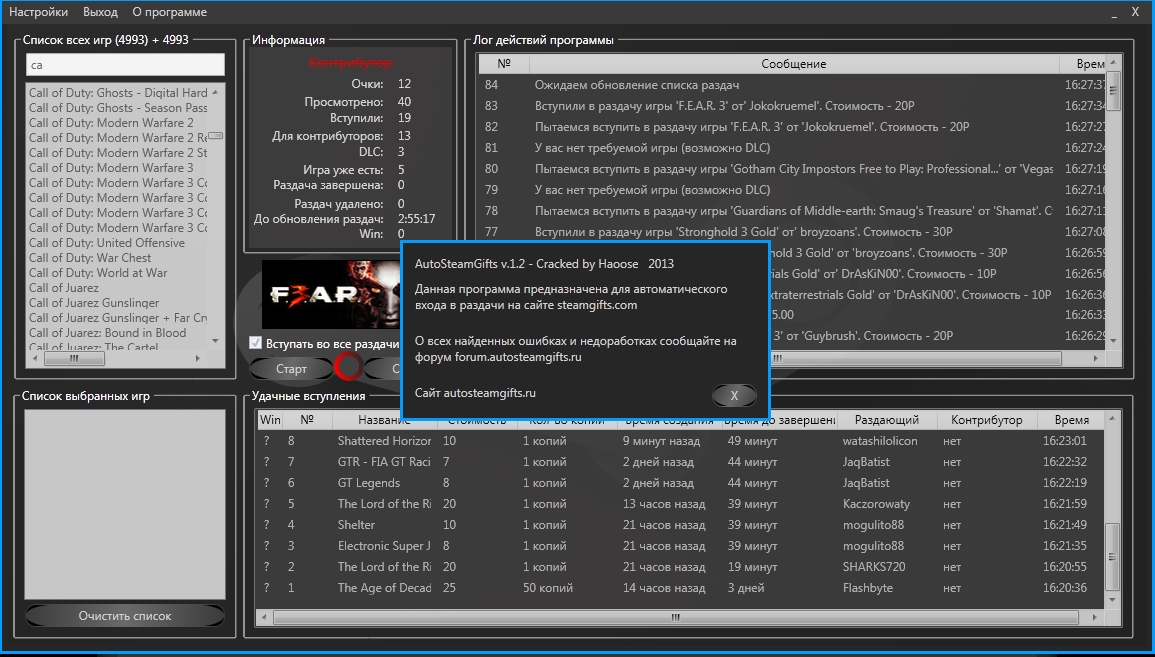Select 'Shelter' row in successful entries
Screen dimensions: 1155x657
tap(681, 525)
